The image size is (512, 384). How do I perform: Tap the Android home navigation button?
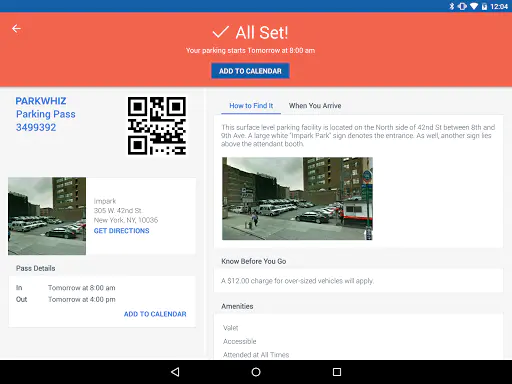tap(256, 372)
